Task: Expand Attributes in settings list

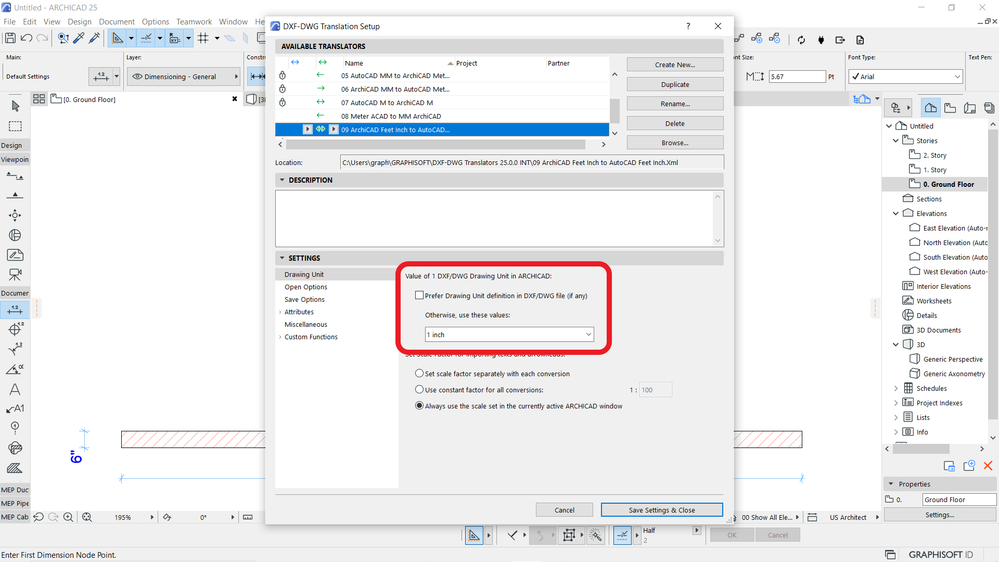Action: pyautogui.click(x=280, y=312)
